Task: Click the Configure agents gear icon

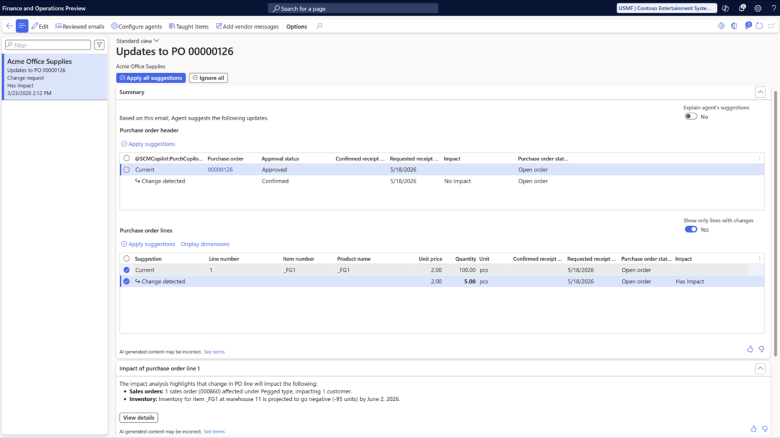Action: 114,26
